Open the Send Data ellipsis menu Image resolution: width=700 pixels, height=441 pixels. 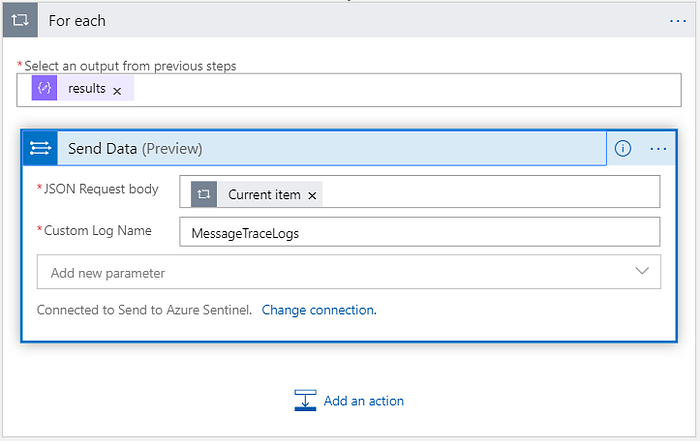point(658,149)
